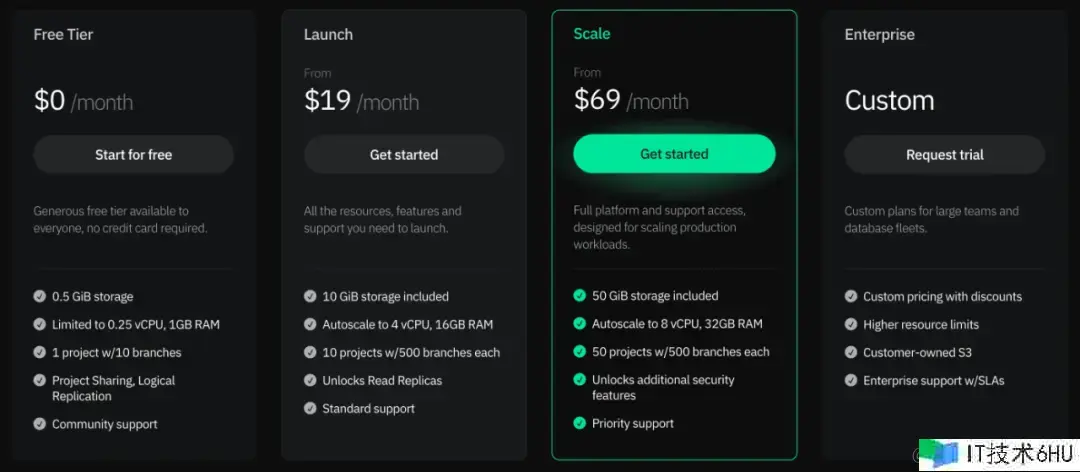Click the $69 /month price text

[631, 100]
